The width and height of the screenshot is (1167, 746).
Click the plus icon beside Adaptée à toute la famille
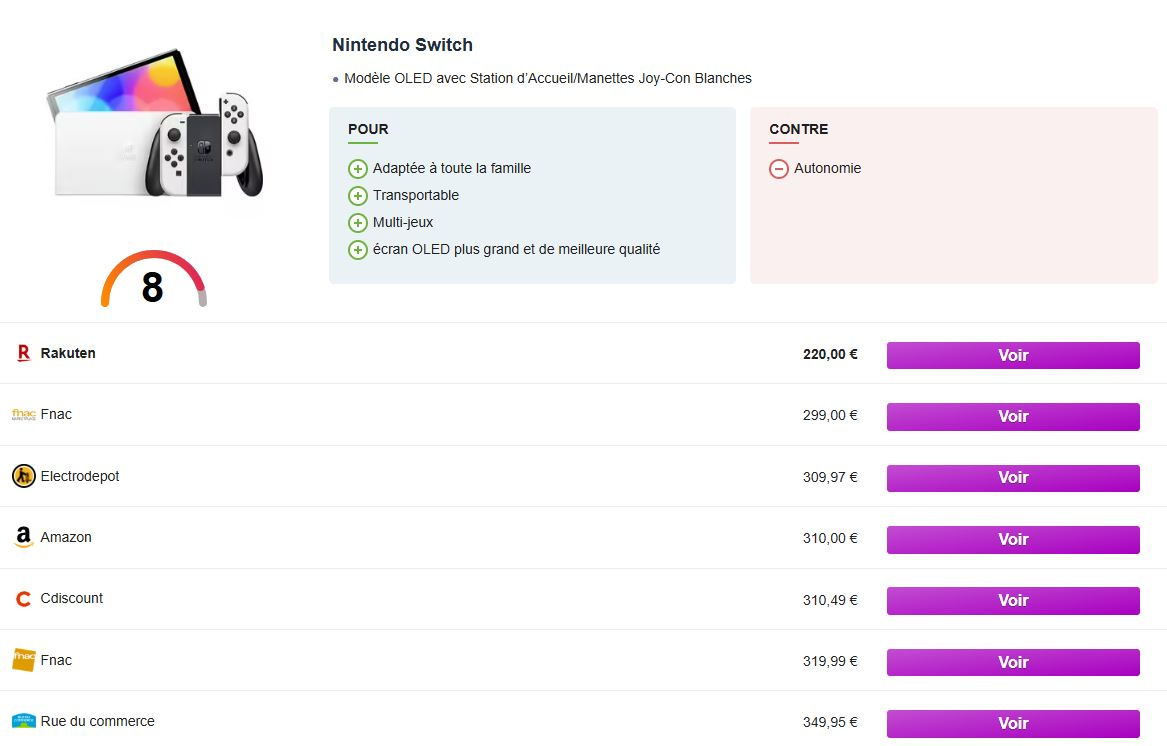pos(358,169)
